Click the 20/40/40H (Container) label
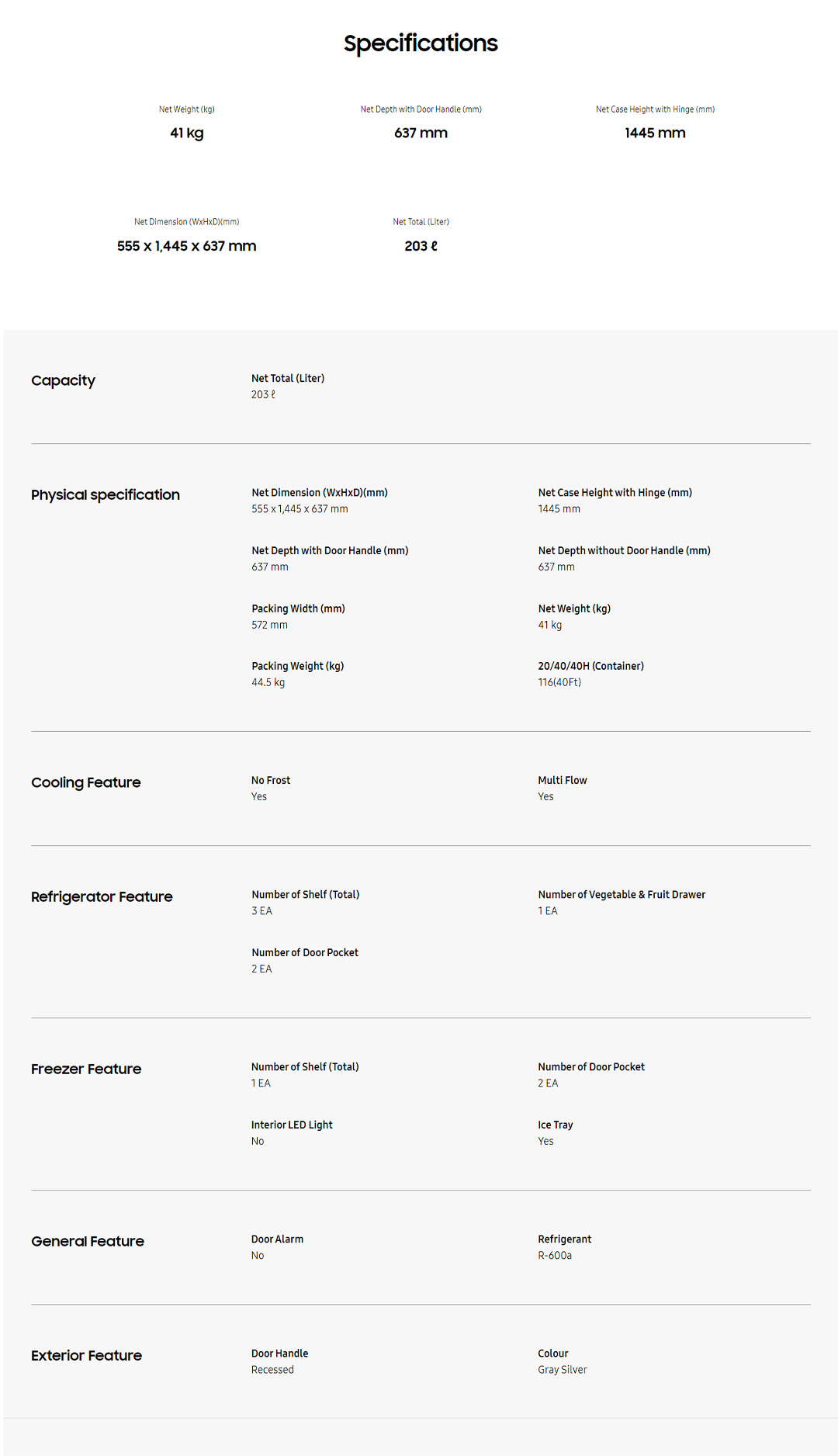Viewport: 838px width, 1456px height. (590, 666)
